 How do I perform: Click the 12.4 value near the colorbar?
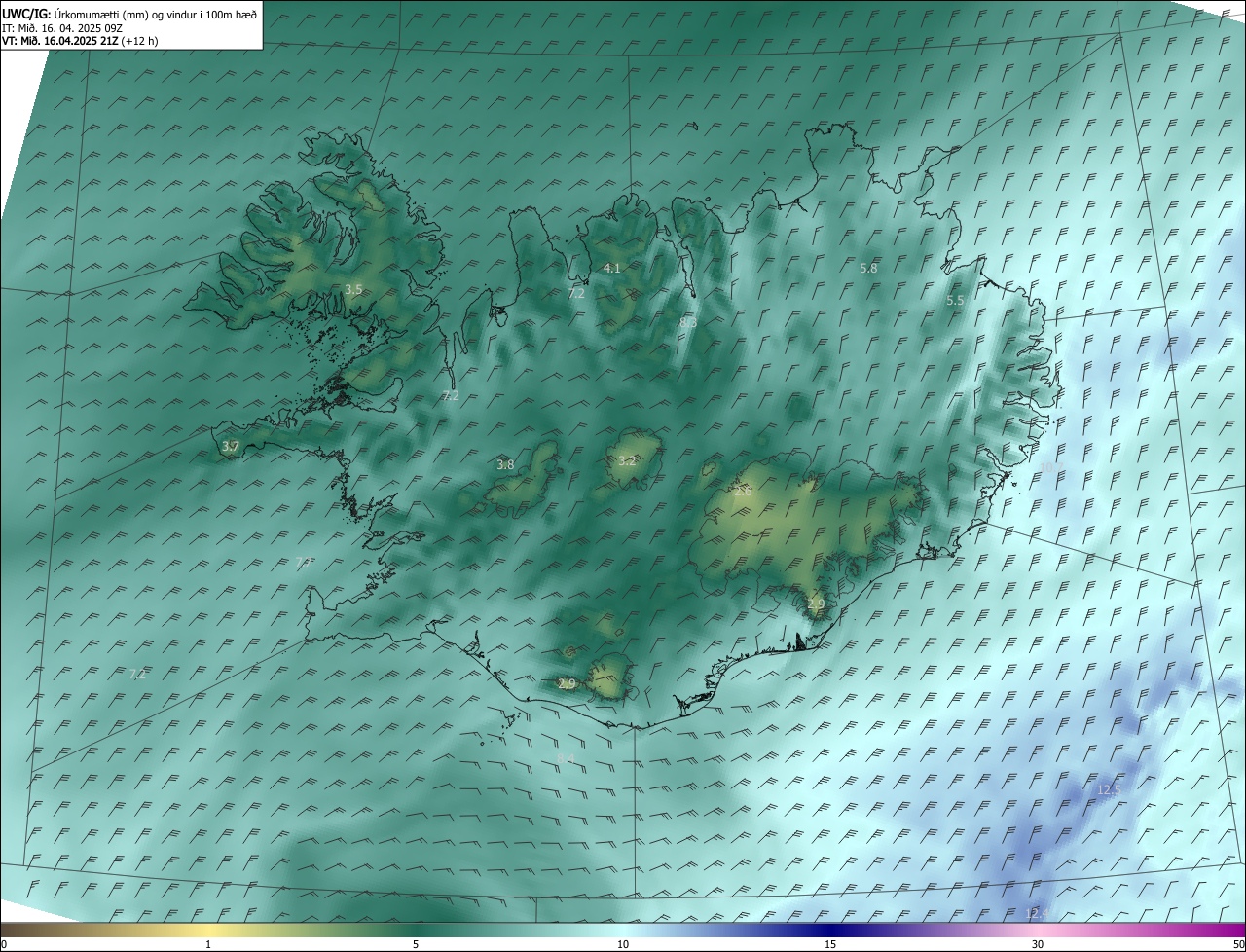(1039, 913)
